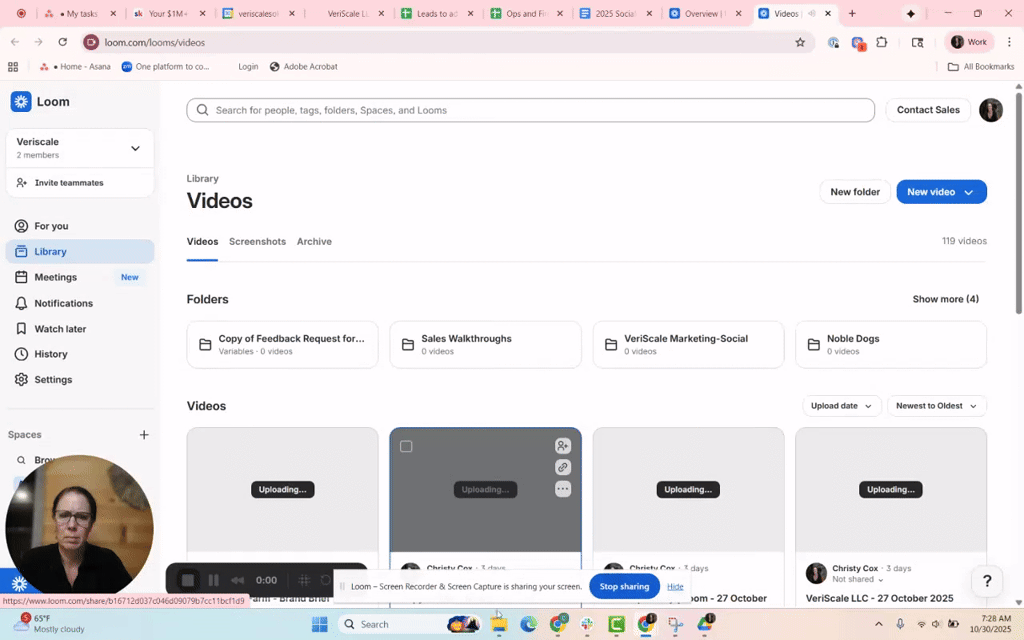Viewport: 1024px width, 640px height.
Task: Show more folders with Show more (4)
Action: (x=945, y=299)
